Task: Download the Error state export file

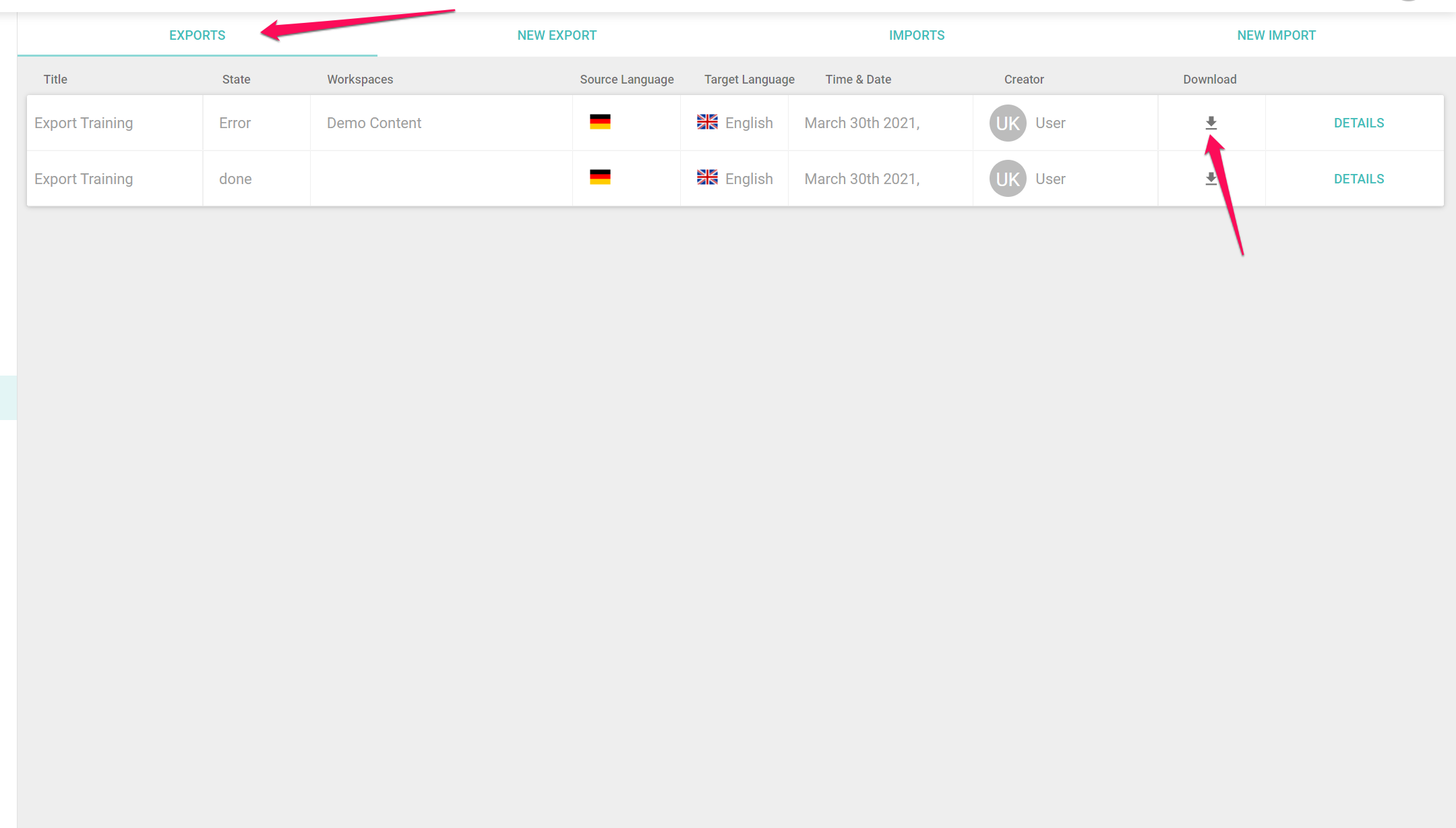Action: (x=1211, y=123)
